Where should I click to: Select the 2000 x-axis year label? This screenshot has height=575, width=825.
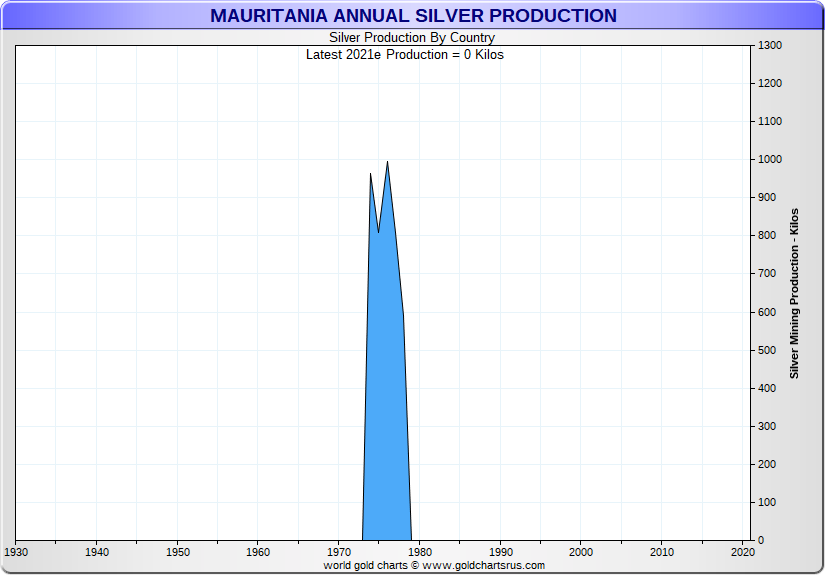click(x=581, y=552)
